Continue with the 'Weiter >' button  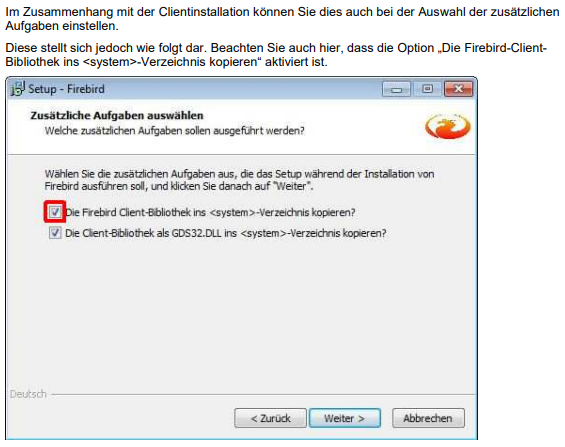[344, 418]
